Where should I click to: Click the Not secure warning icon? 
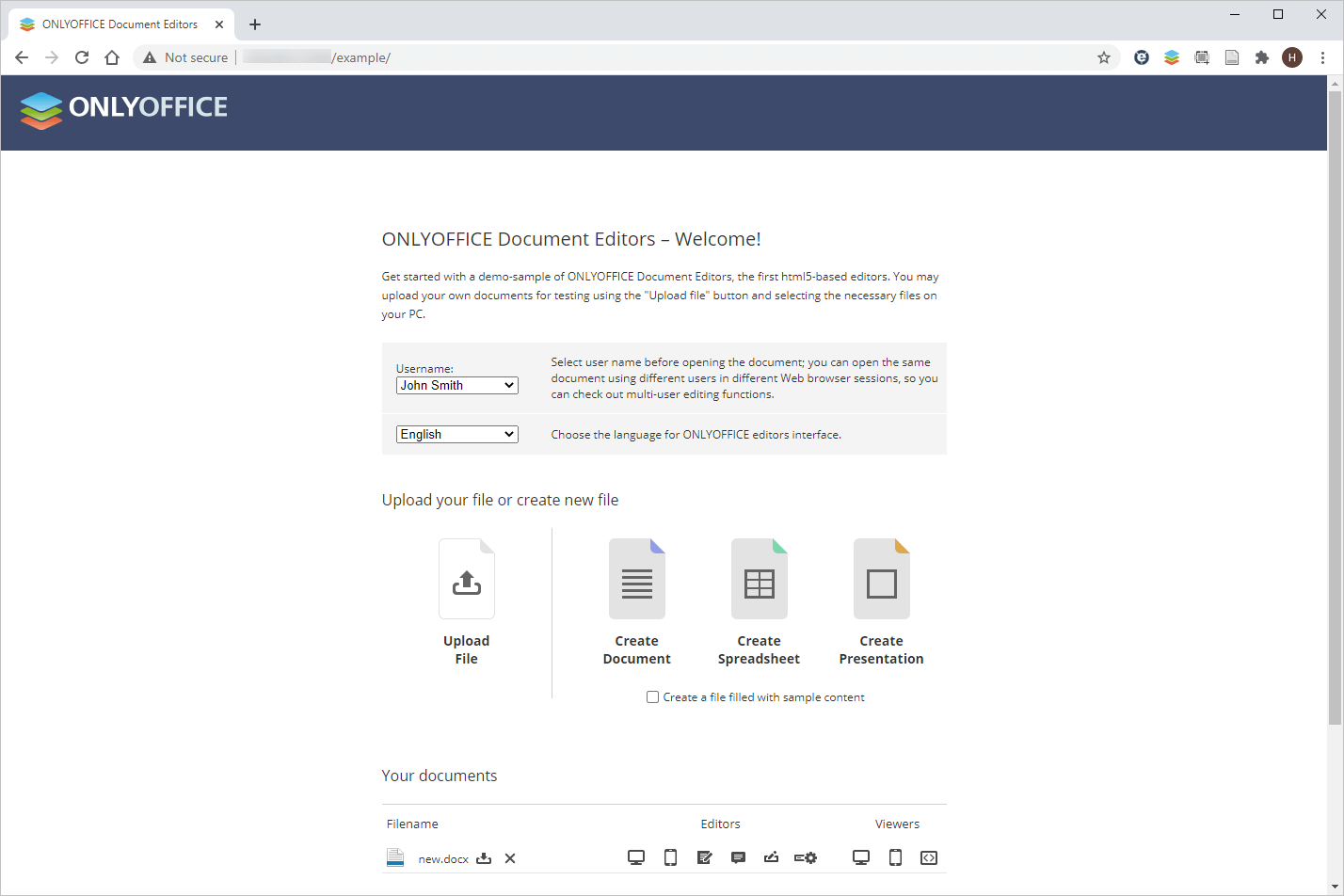pos(149,57)
